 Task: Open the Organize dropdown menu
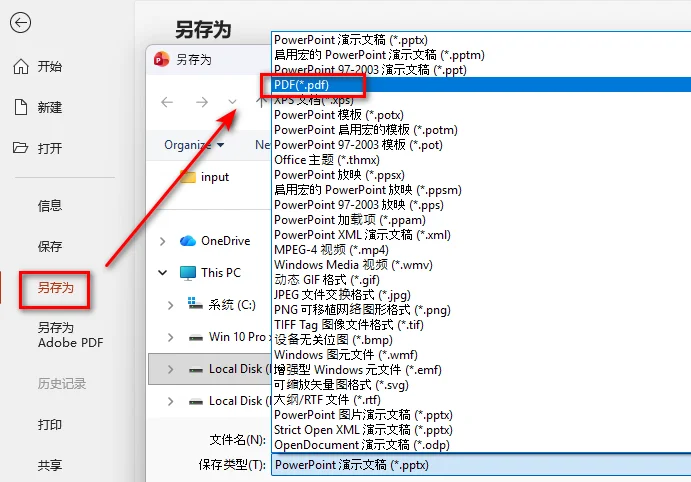coord(194,145)
